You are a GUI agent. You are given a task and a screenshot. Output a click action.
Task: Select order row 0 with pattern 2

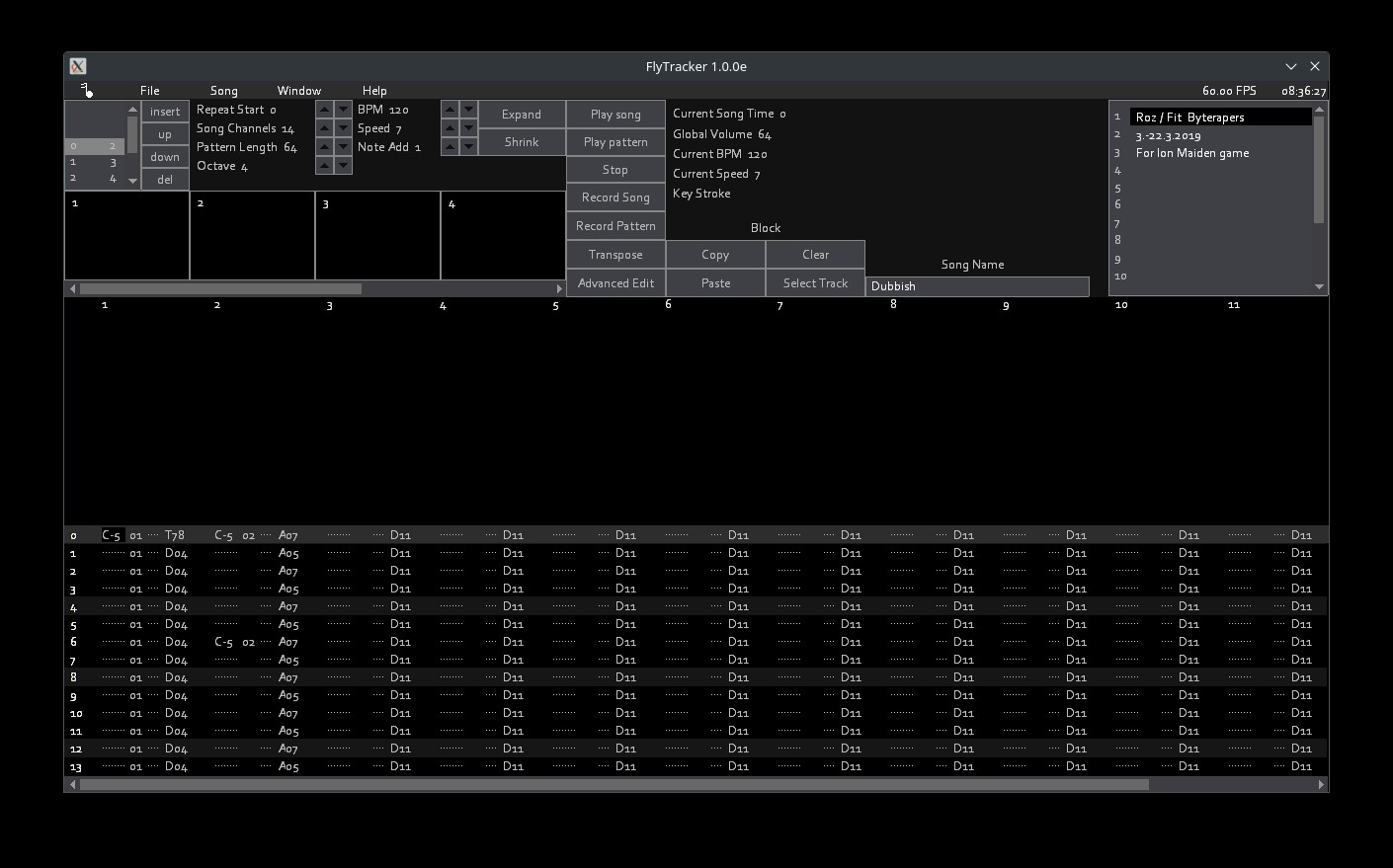pyautogui.click(x=95, y=146)
